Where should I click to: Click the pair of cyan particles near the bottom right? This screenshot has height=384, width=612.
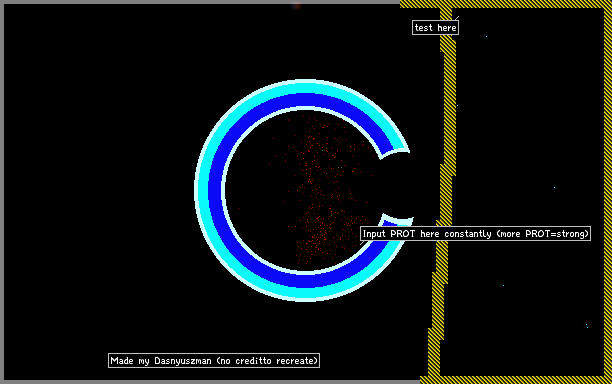coord(587,326)
